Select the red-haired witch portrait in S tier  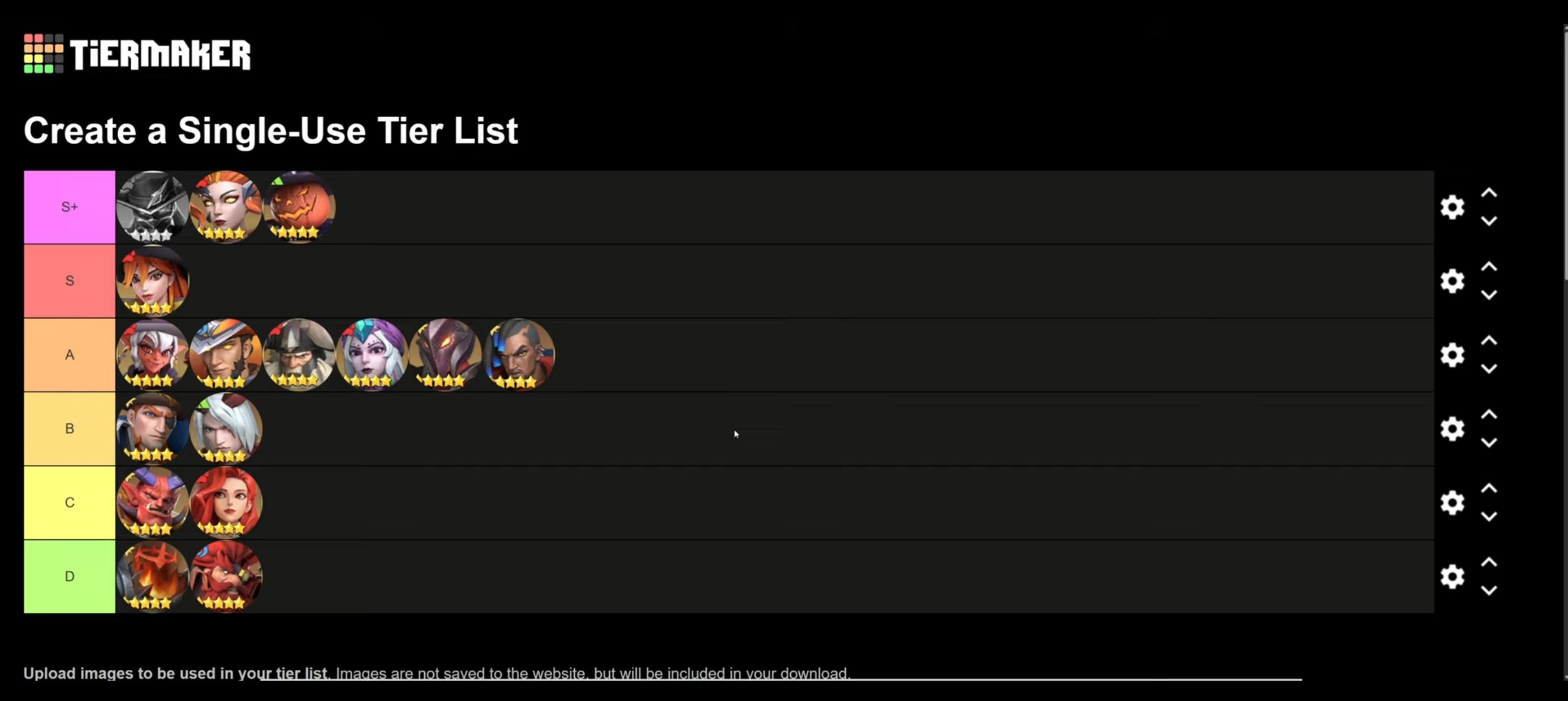152,280
